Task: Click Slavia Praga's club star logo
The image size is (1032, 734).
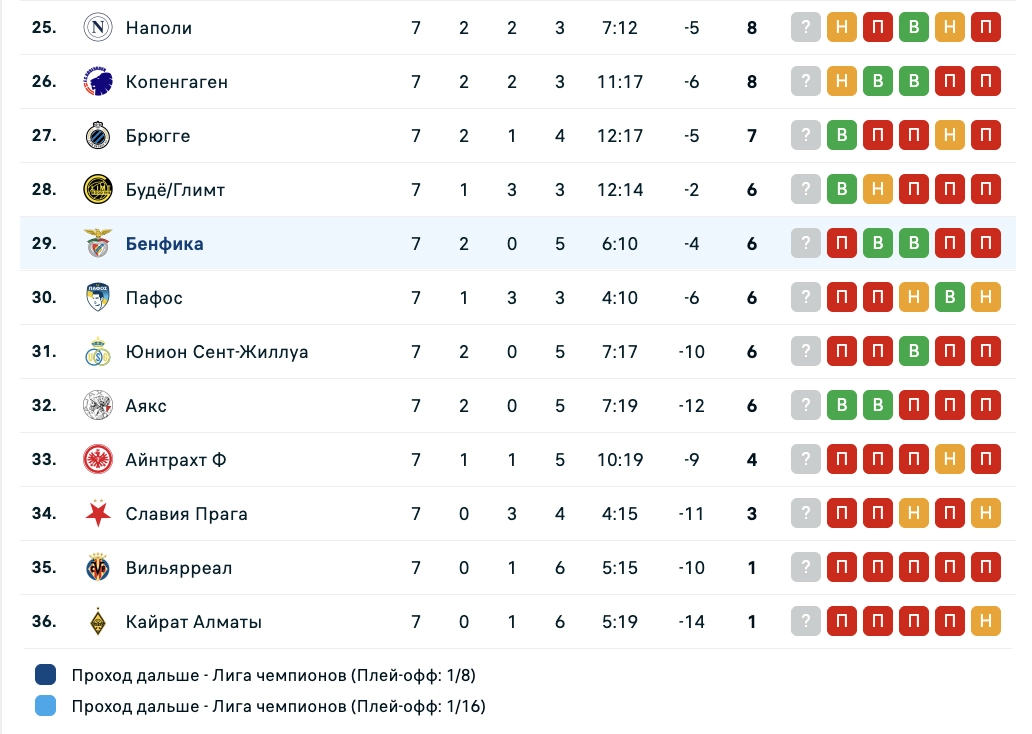Action: [98, 514]
